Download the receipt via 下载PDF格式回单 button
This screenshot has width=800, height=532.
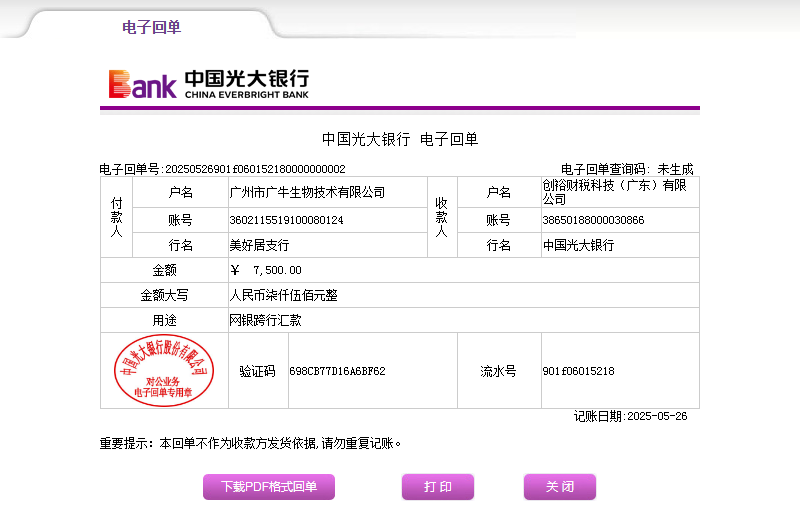click(x=269, y=487)
